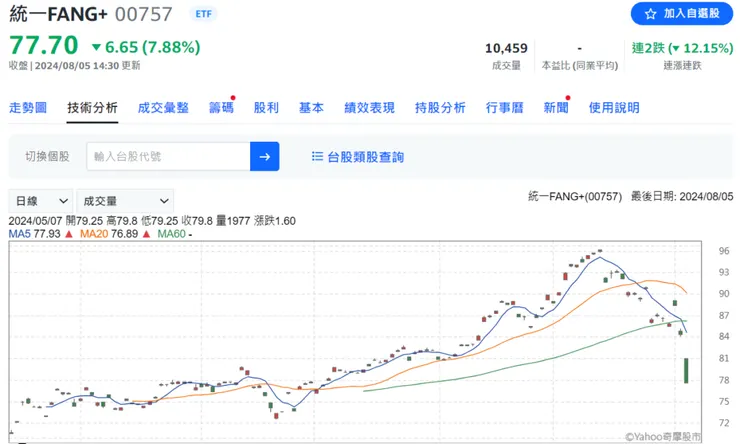Go to the 新聞 tab
The height and width of the screenshot is (444, 740).
tap(556, 108)
